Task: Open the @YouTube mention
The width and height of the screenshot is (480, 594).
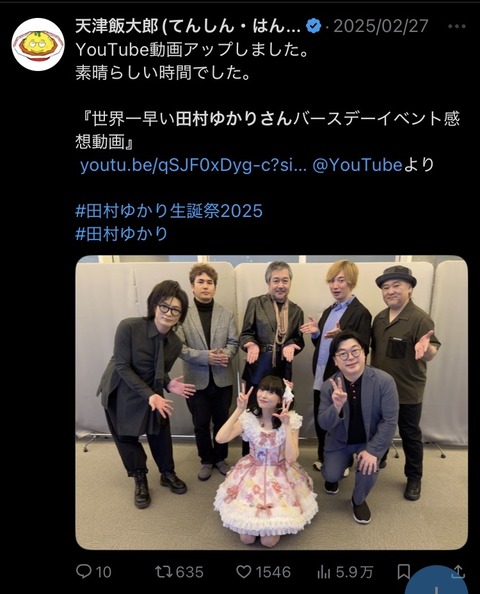Action: (357, 165)
